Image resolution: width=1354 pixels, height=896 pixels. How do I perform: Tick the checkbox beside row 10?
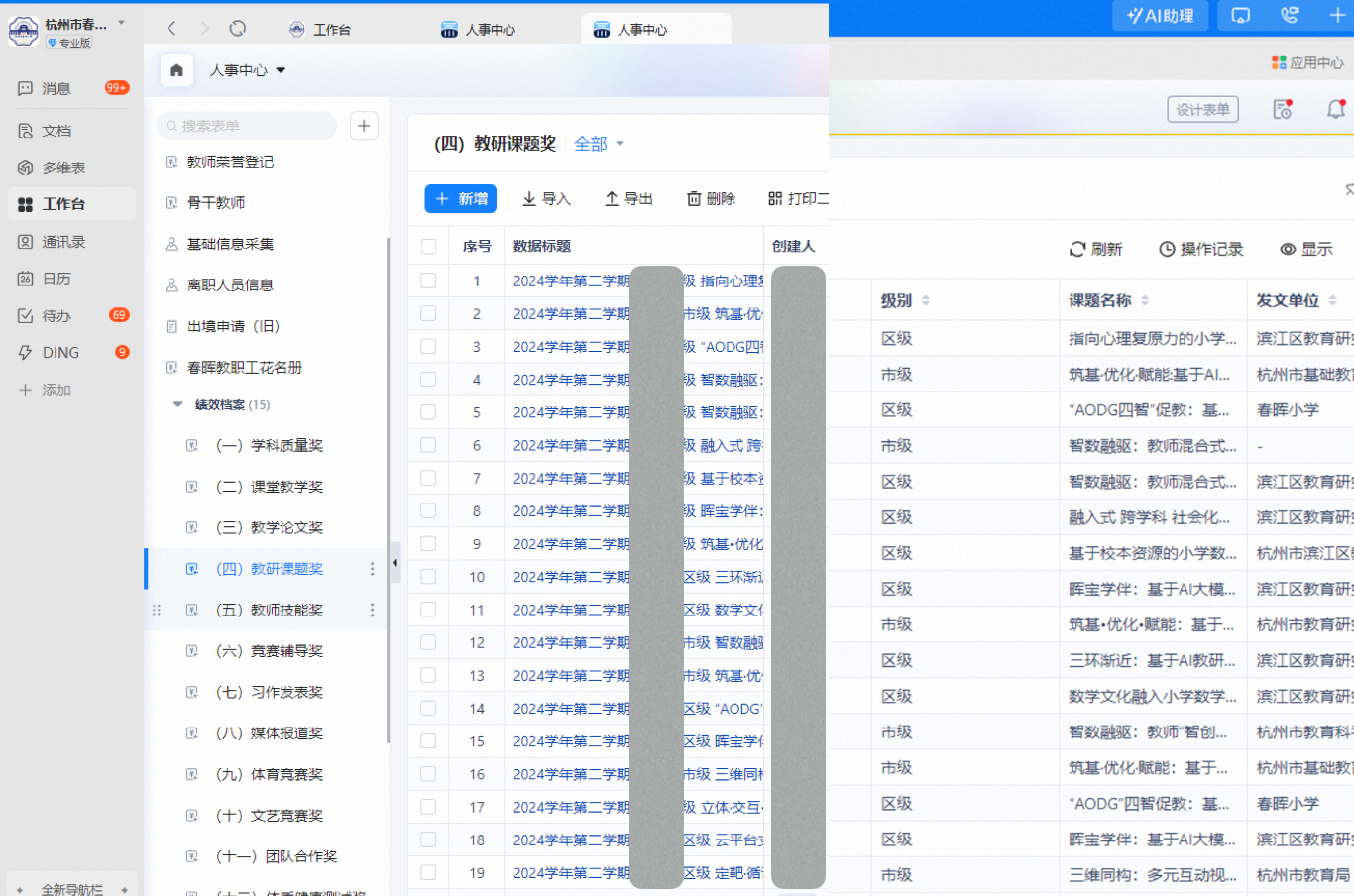point(428,576)
